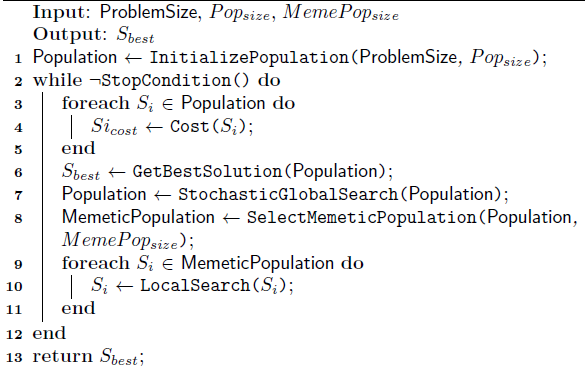Click line number 7
The height and width of the screenshot is (368, 585).
[18, 195]
